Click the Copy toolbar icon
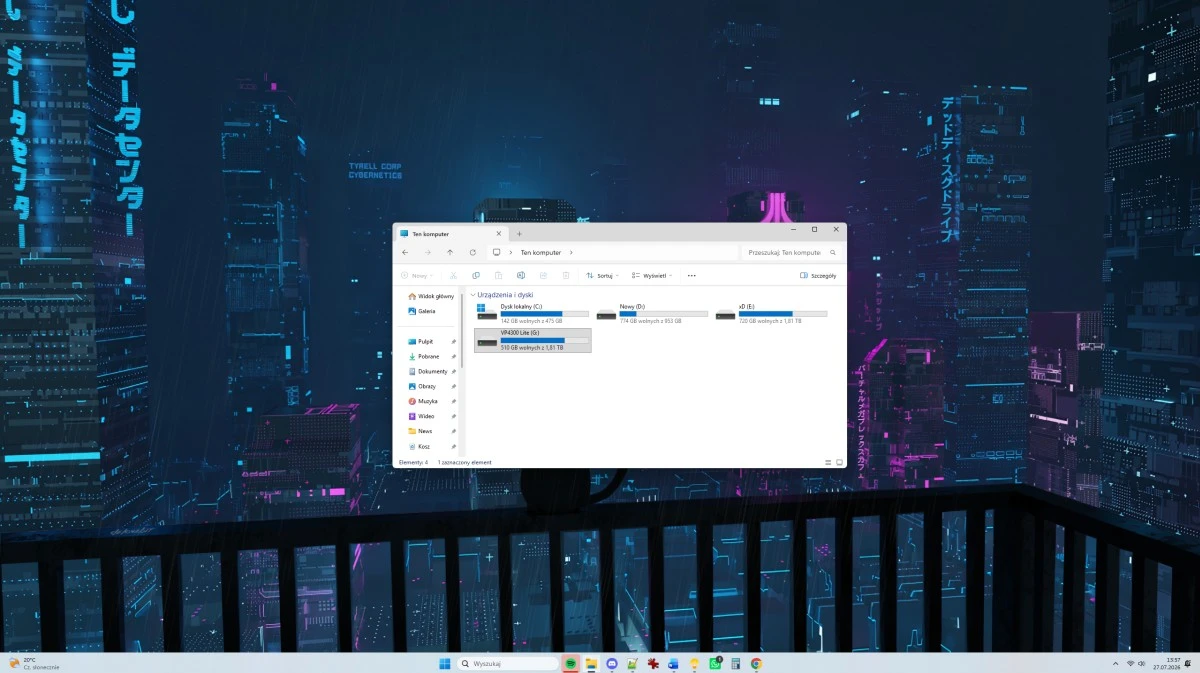1200x673 pixels. (476, 275)
